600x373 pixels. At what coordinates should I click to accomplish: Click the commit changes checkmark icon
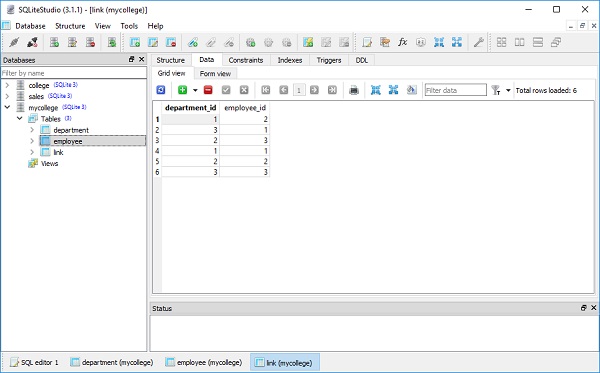[x=226, y=90]
